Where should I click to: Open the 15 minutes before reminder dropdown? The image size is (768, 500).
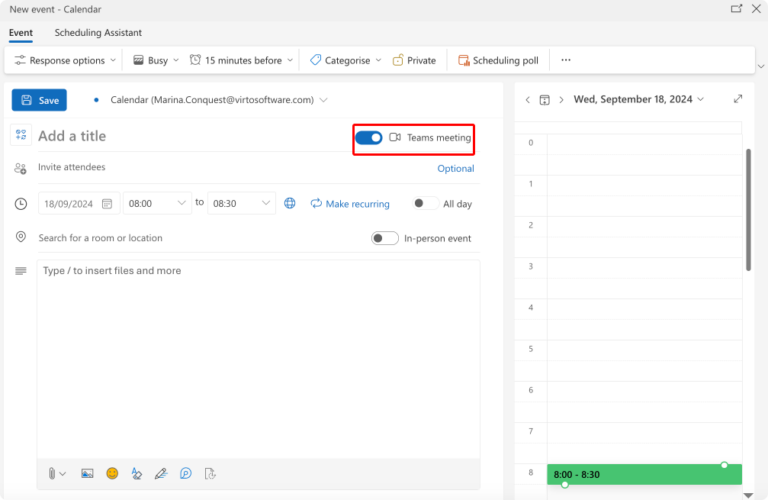[x=241, y=60]
